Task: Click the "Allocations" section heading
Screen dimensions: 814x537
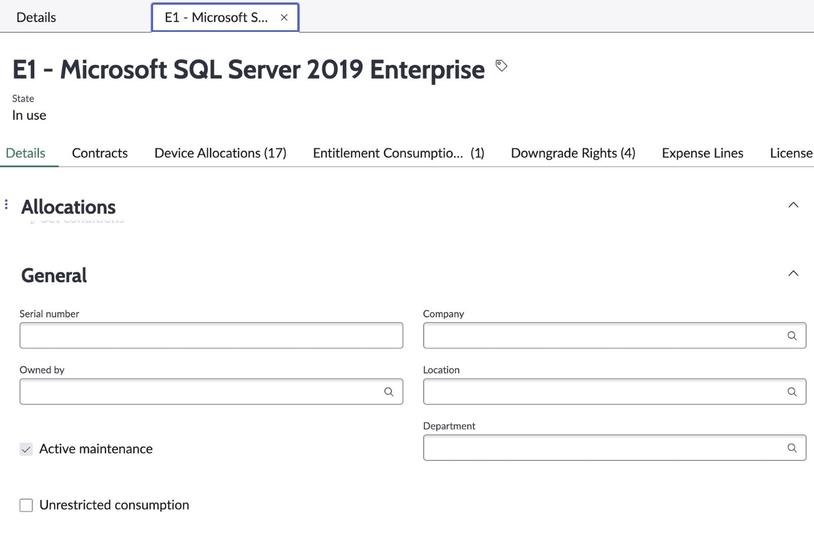Action: click(x=69, y=207)
